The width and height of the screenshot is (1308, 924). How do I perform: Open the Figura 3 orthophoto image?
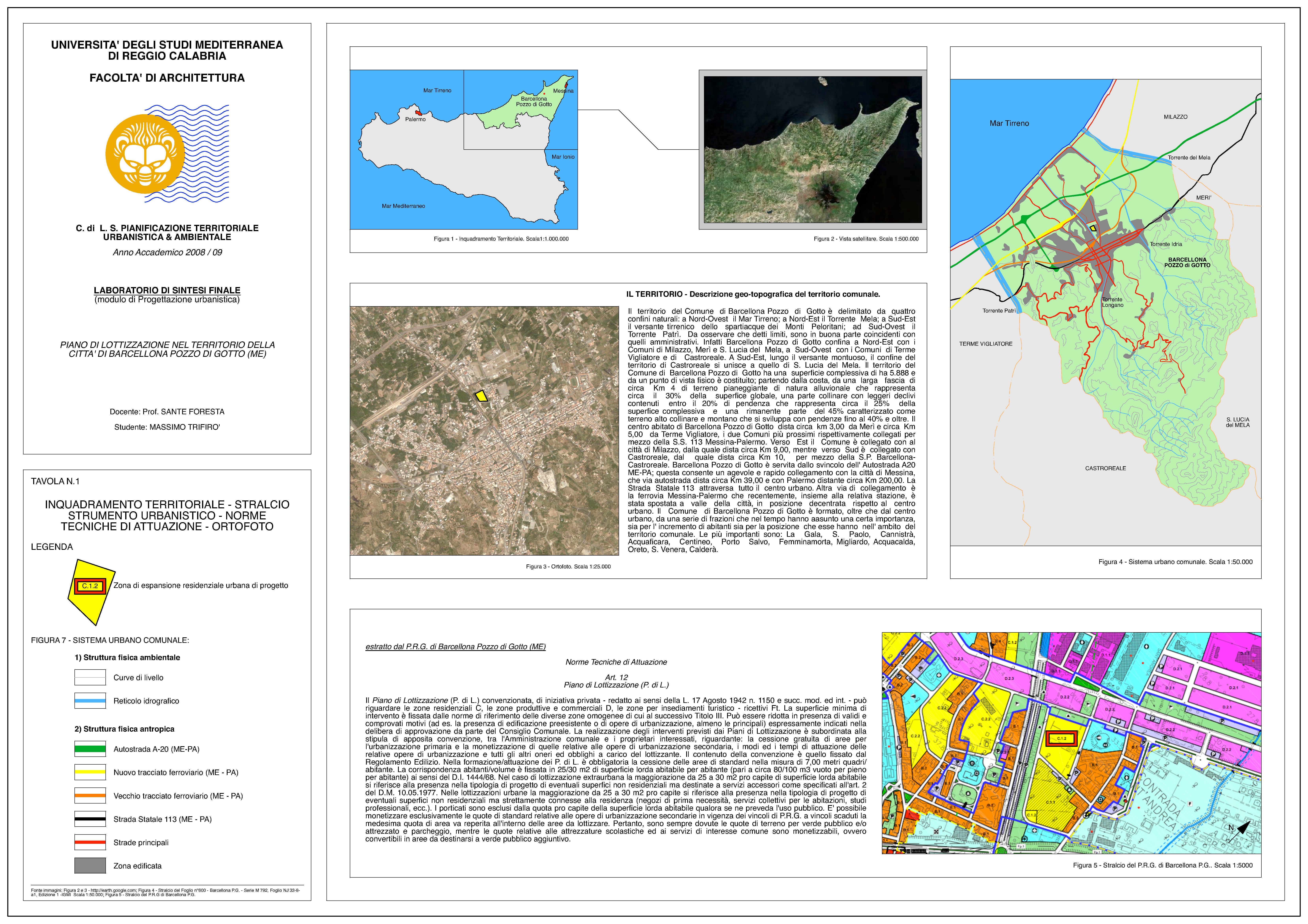tap(484, 431)
